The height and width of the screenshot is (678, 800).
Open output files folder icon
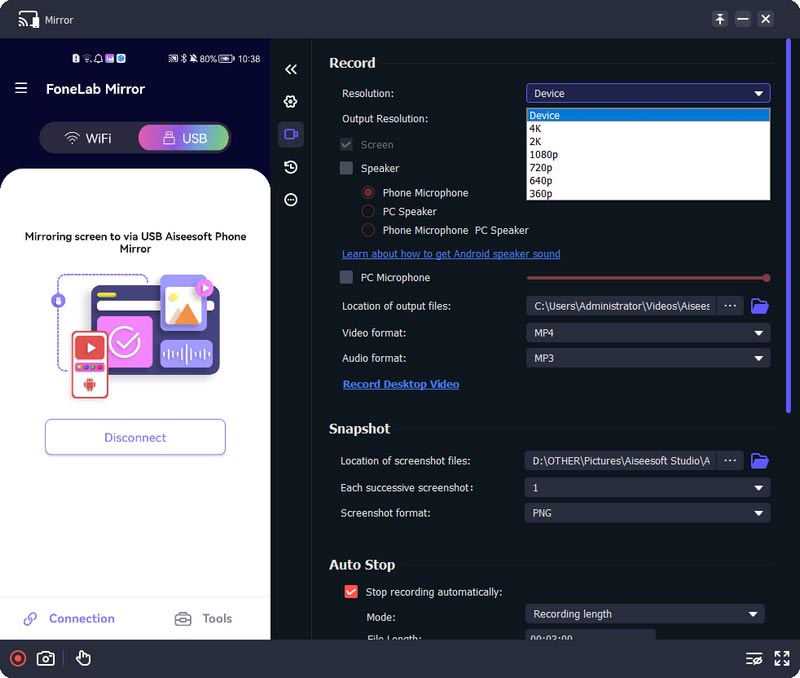tap(759, 306)
